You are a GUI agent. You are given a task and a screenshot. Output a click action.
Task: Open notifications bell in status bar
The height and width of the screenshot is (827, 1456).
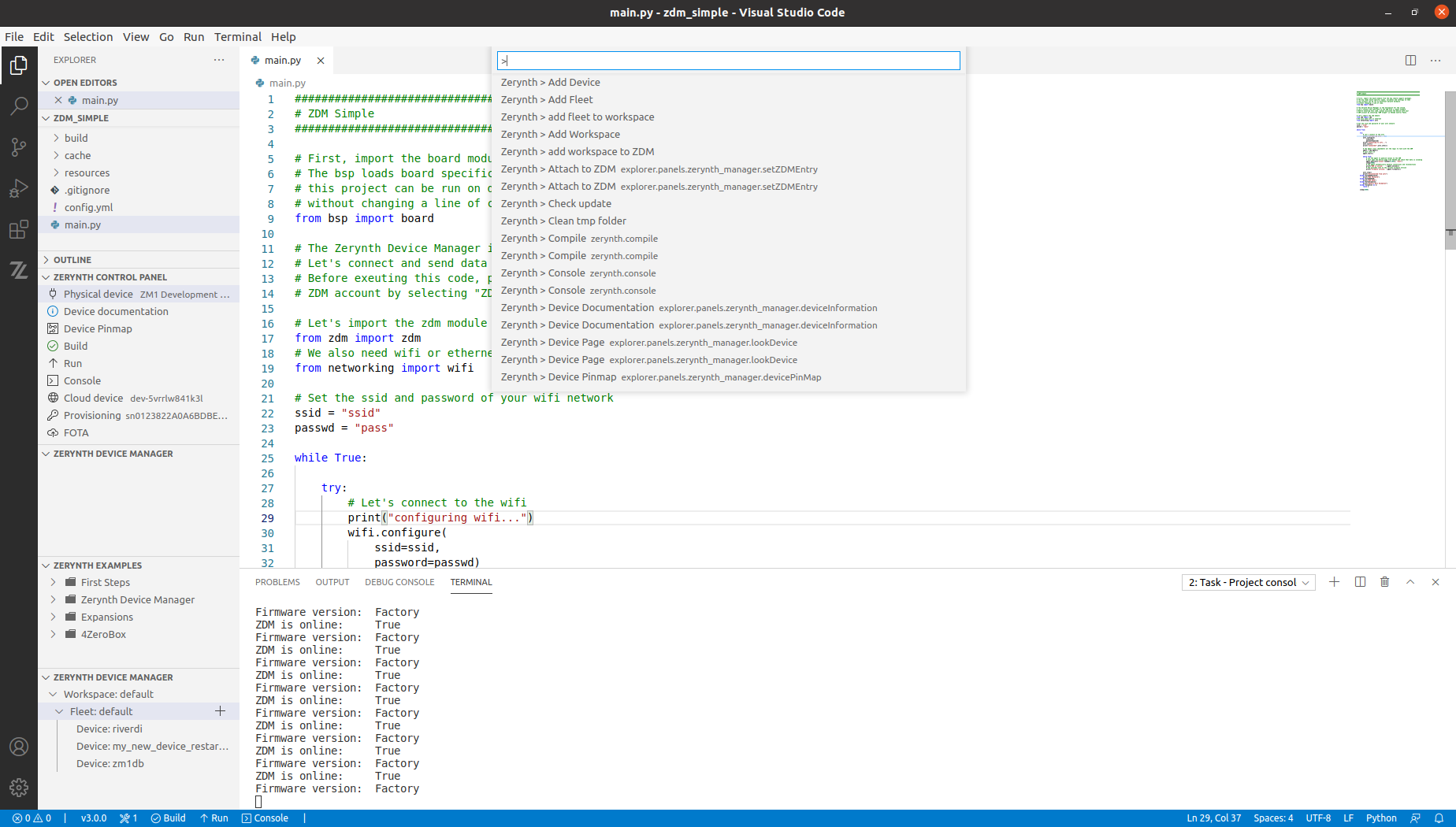[1439, 818]
